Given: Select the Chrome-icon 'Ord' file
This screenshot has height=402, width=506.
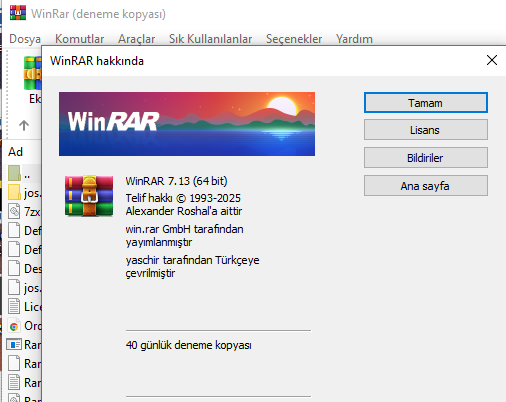Looking at the screenshot, I should pos(14,326).
